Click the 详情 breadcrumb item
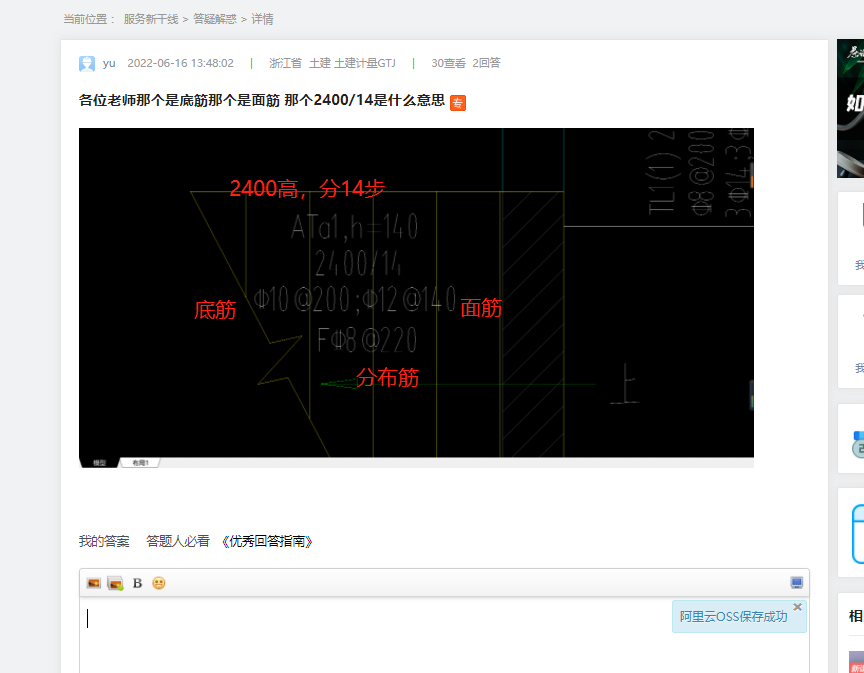 coord(262,19)
